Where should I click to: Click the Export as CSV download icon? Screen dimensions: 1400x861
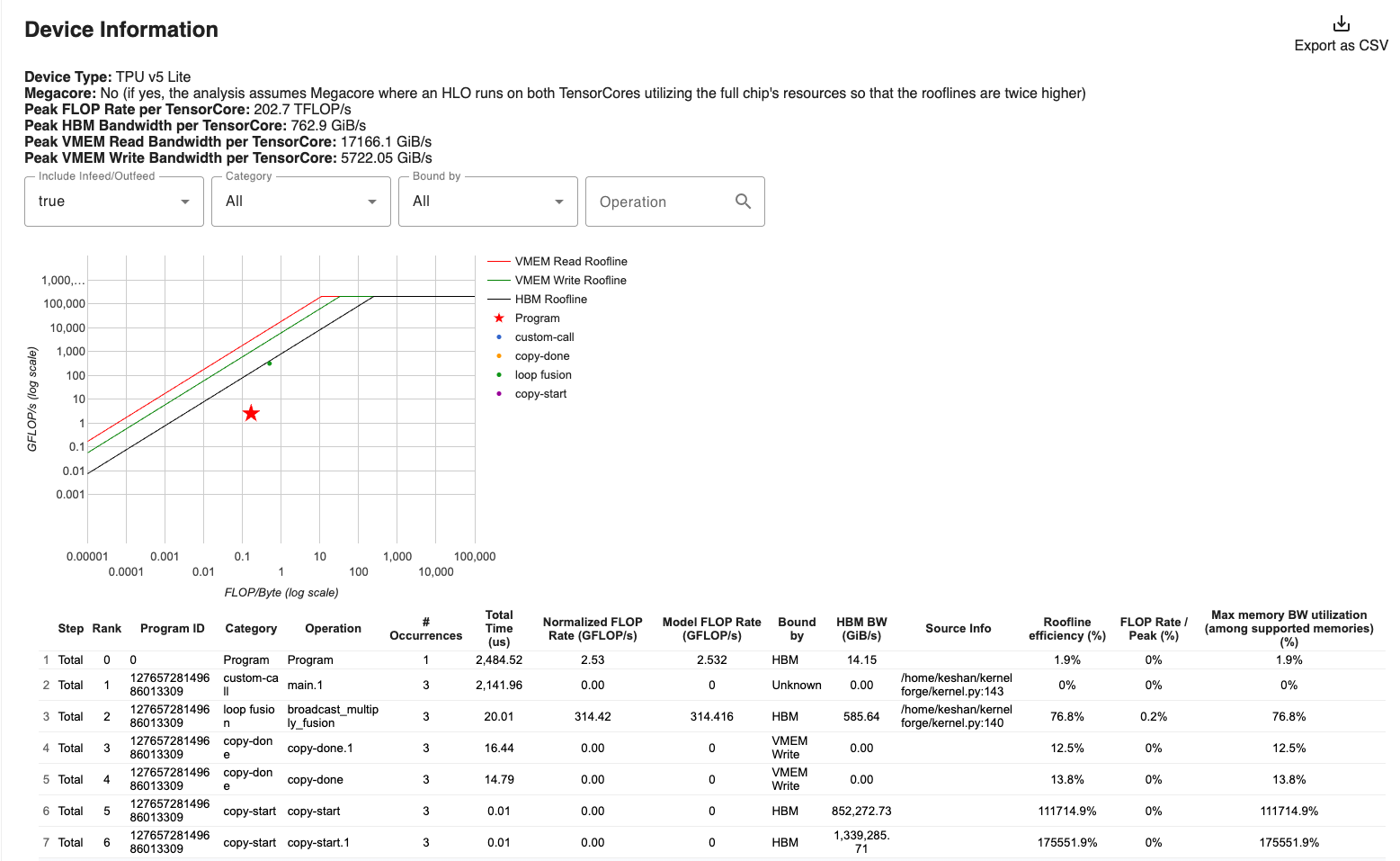[1341, 23]
